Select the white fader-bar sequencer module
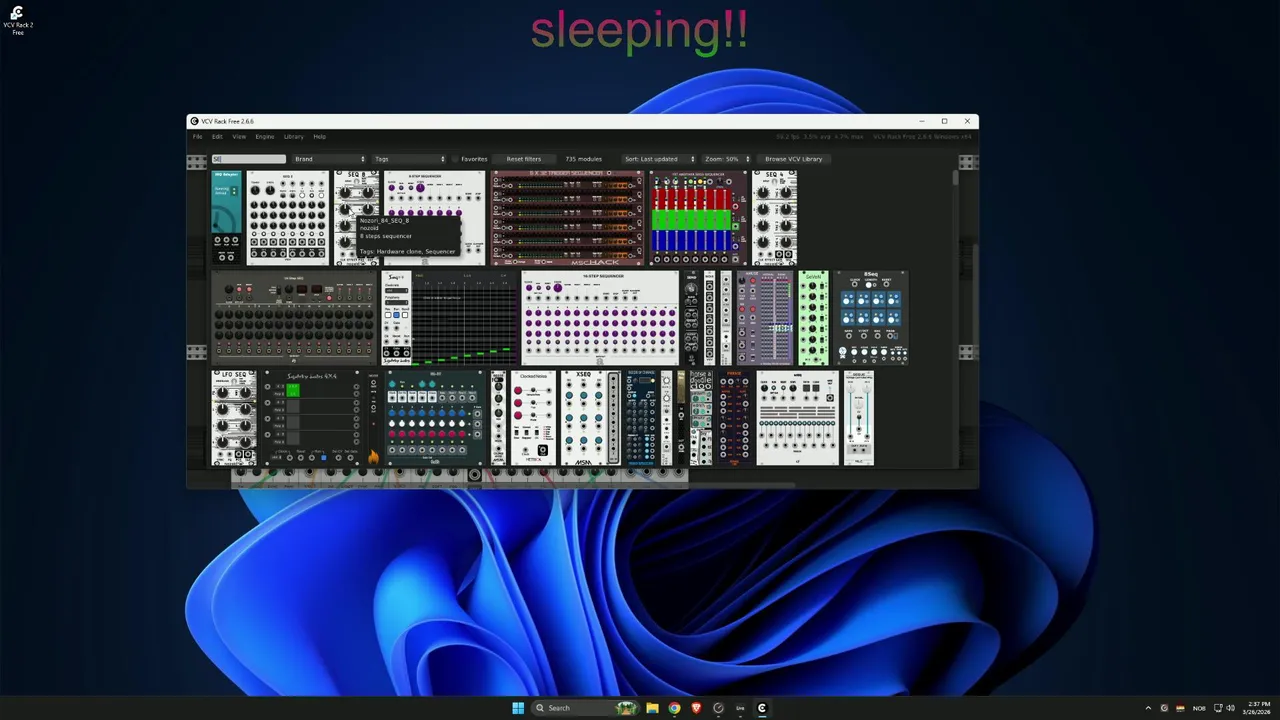Image resolution: width=1280 pixels, height=720 pixels. coord(797,418)
